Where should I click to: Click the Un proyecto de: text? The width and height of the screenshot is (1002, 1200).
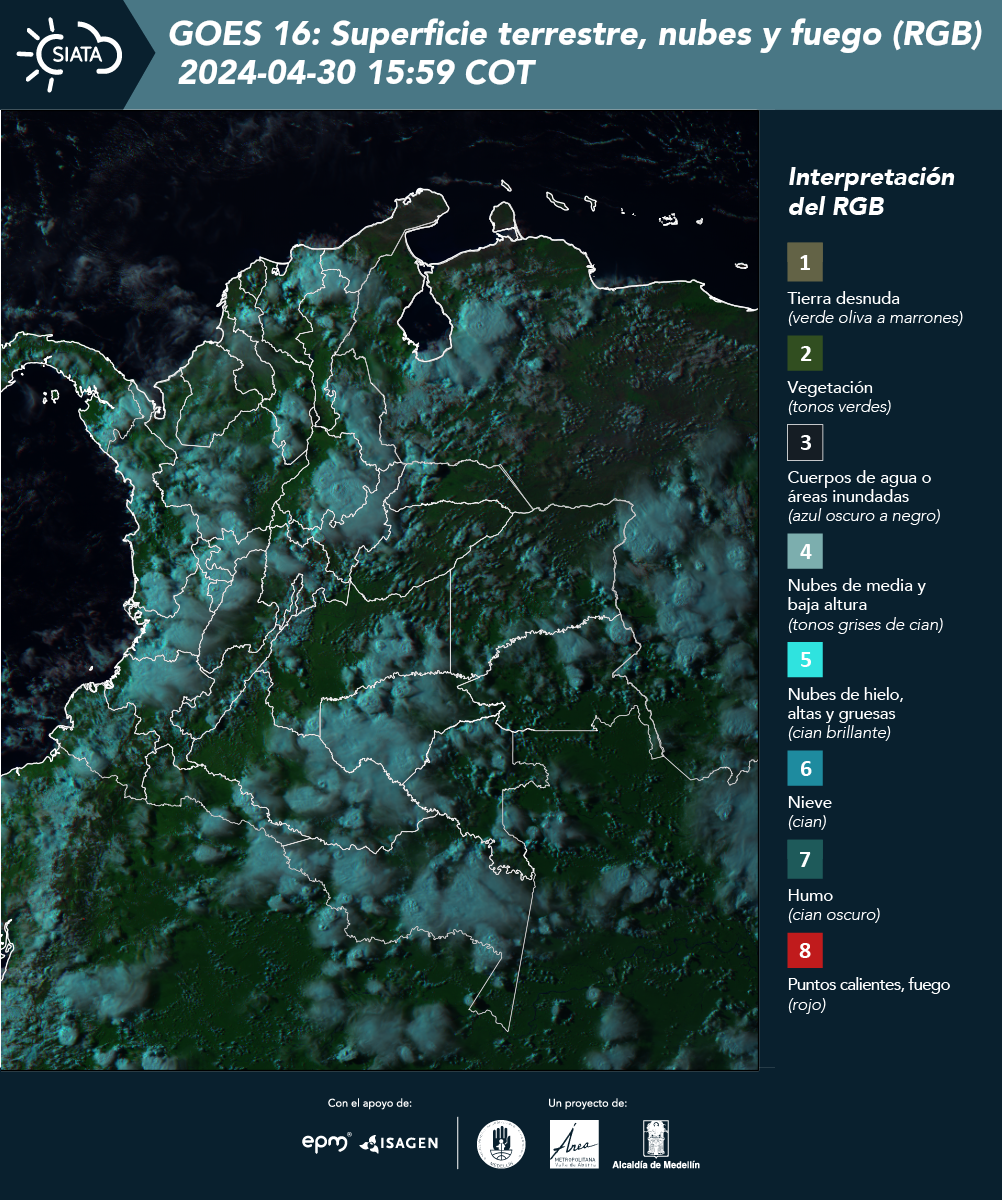coord(588,1103)
